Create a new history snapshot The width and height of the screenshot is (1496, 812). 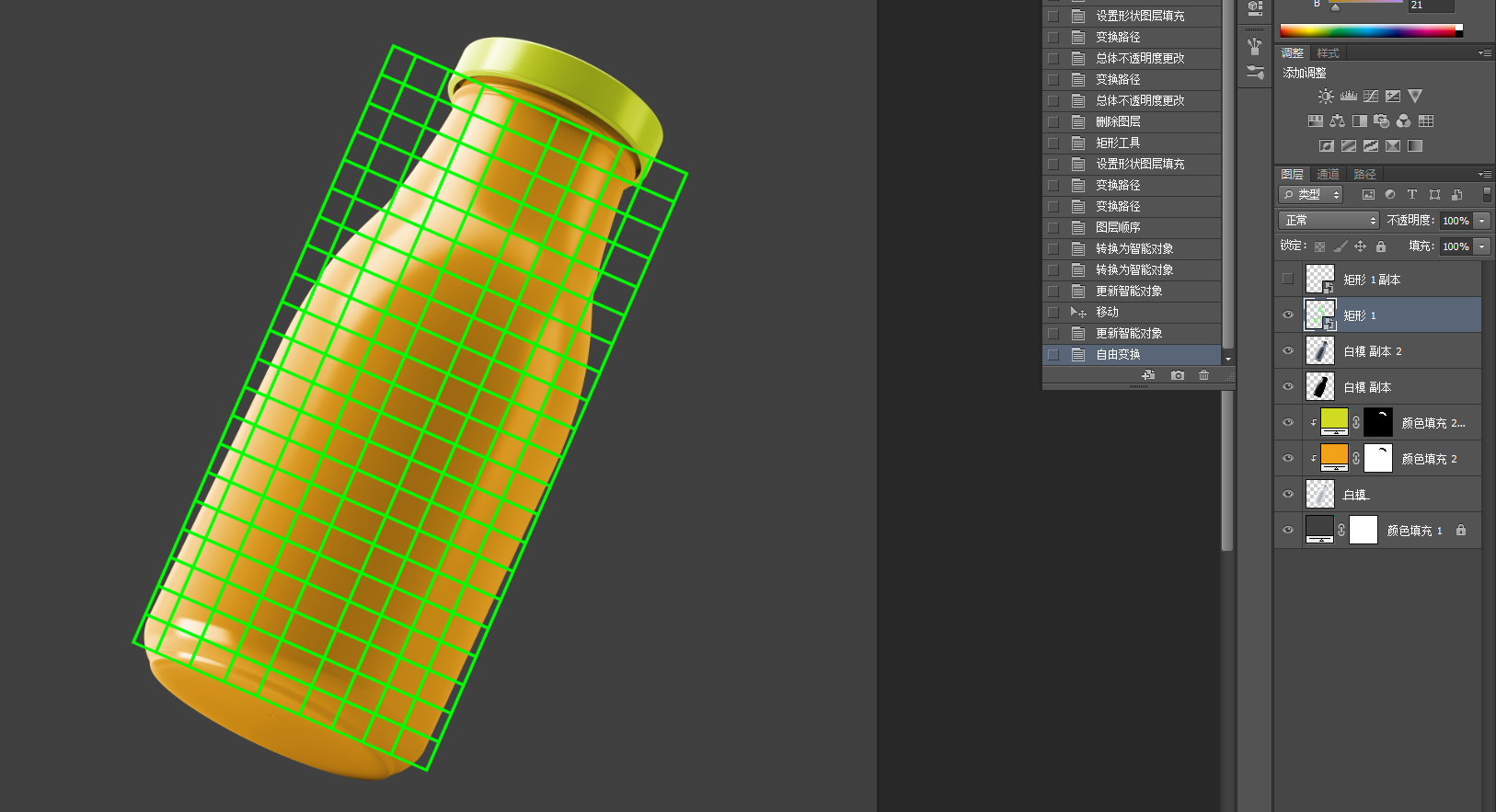click(1178, 375)
